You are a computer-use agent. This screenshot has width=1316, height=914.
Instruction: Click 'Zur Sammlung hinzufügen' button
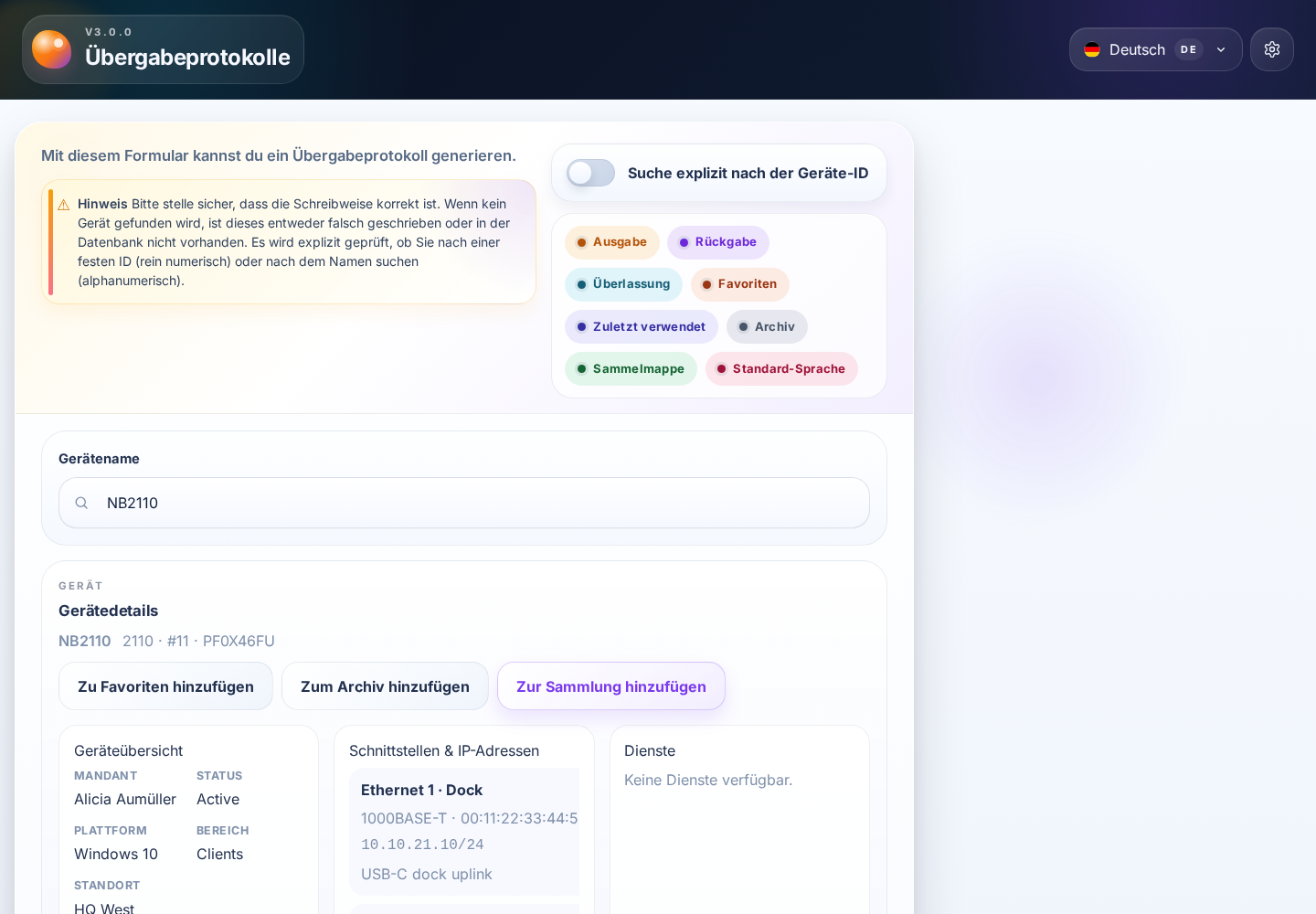(x=611, y=686)
